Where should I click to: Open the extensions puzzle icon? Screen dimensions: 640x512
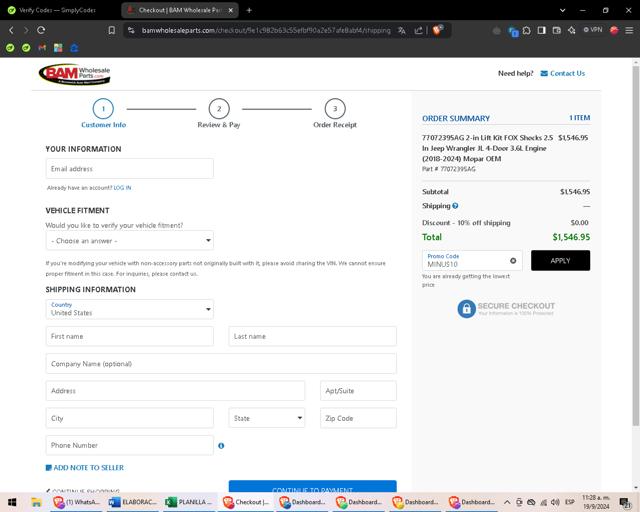(527, 30)
